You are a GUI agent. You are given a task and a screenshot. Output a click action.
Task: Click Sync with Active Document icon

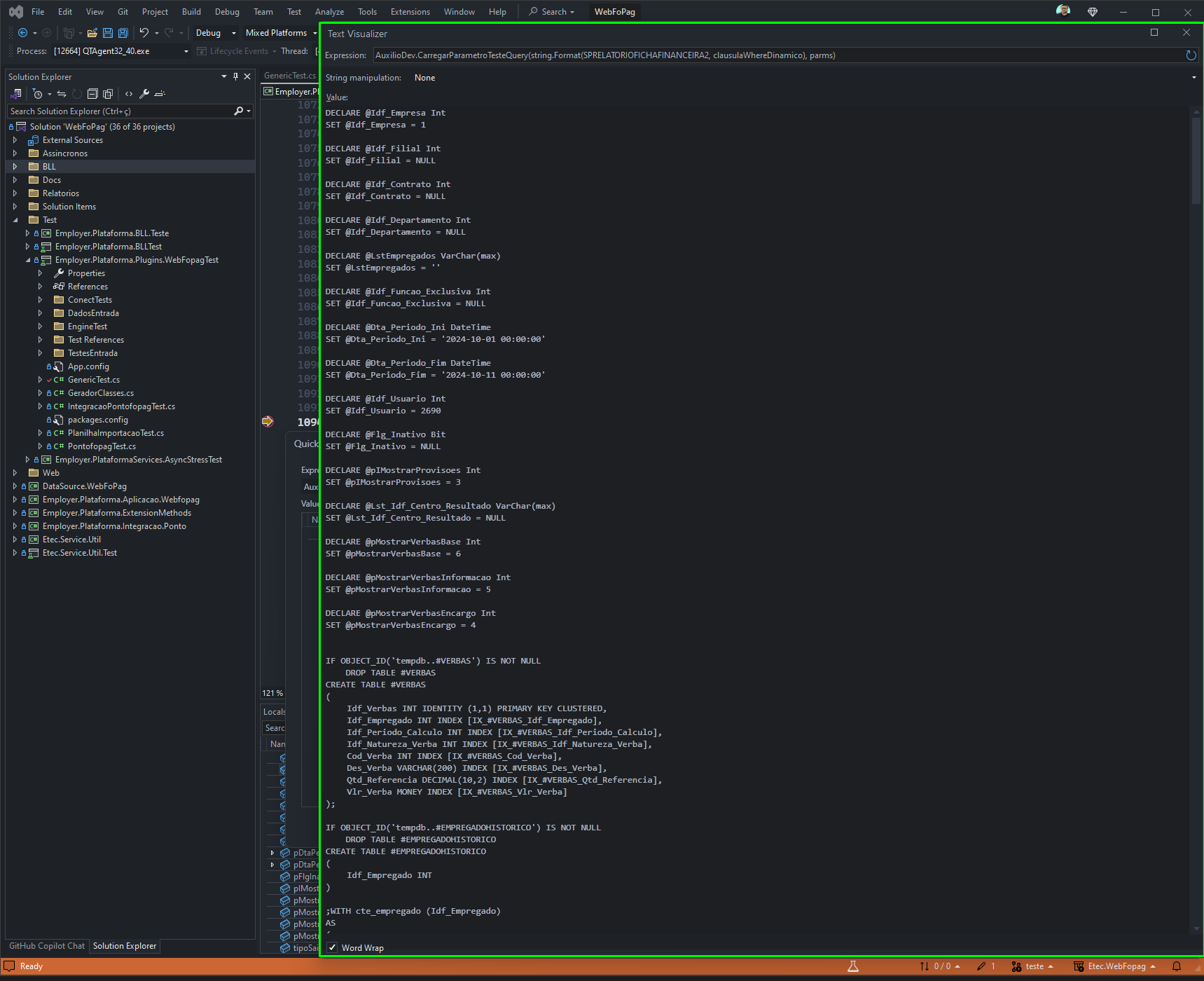[x=62, y=94]
